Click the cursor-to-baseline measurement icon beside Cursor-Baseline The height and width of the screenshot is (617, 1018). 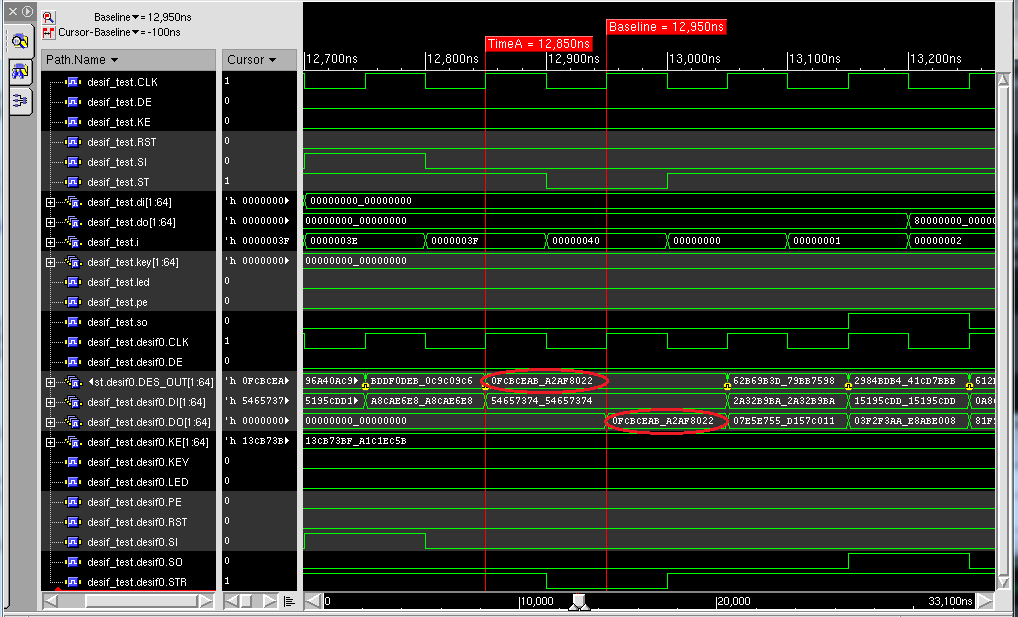point(49,32)
